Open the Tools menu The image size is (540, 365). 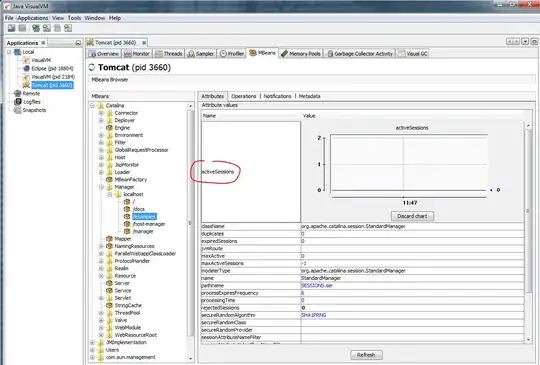(74, 18)
